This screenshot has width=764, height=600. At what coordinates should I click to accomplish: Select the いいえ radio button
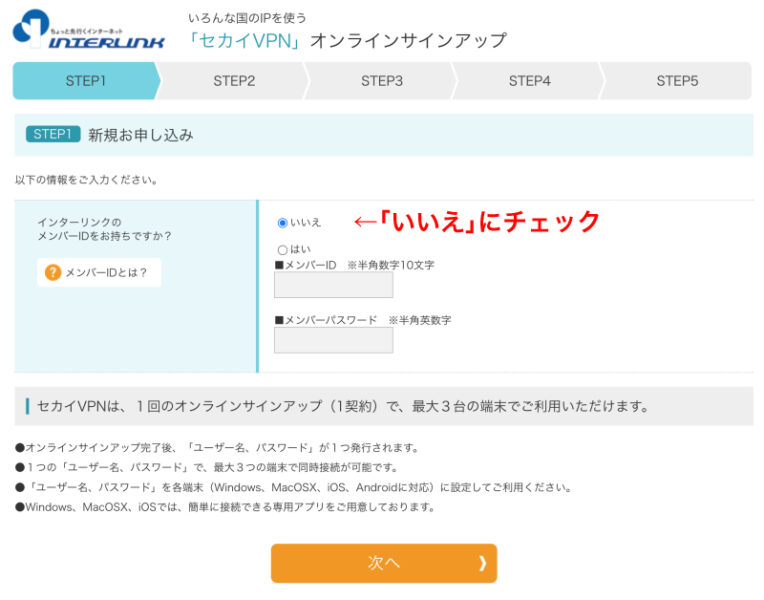pos(282,222)
